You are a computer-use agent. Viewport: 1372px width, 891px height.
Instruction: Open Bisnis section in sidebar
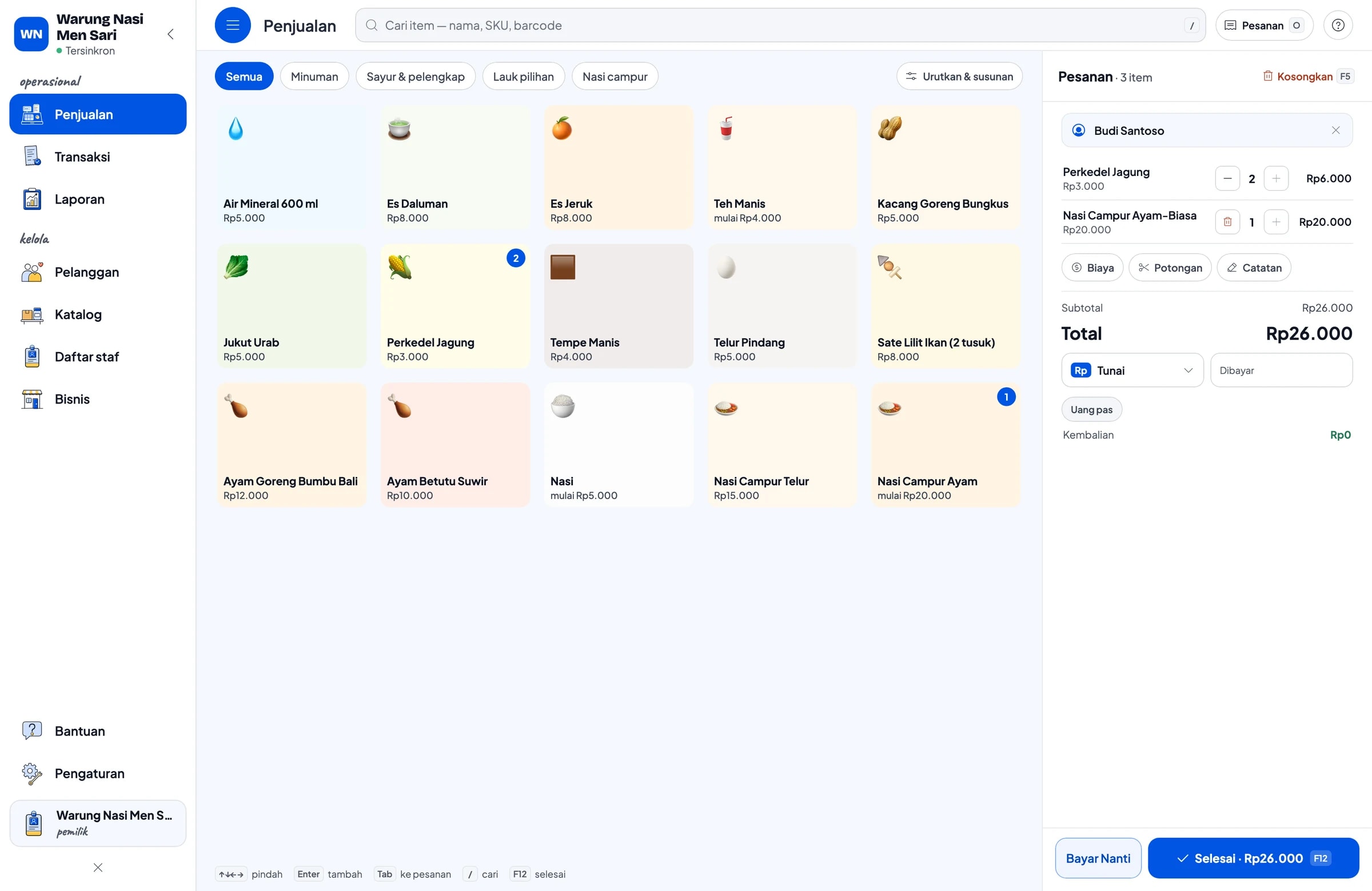pos(98,399)
